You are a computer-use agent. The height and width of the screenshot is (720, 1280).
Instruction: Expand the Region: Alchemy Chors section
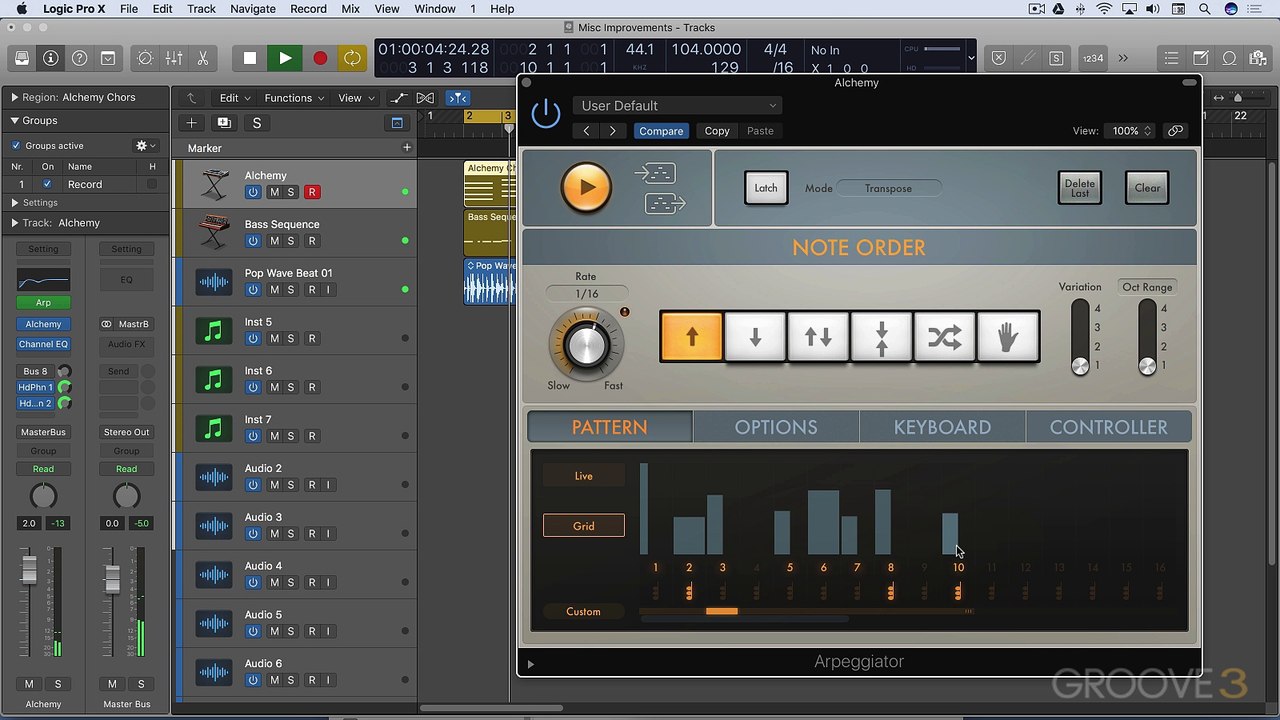tap(15, 97)
